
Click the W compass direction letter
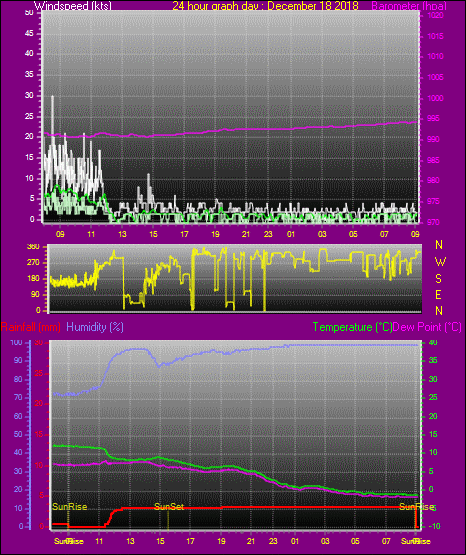click(x=440, y=262)
